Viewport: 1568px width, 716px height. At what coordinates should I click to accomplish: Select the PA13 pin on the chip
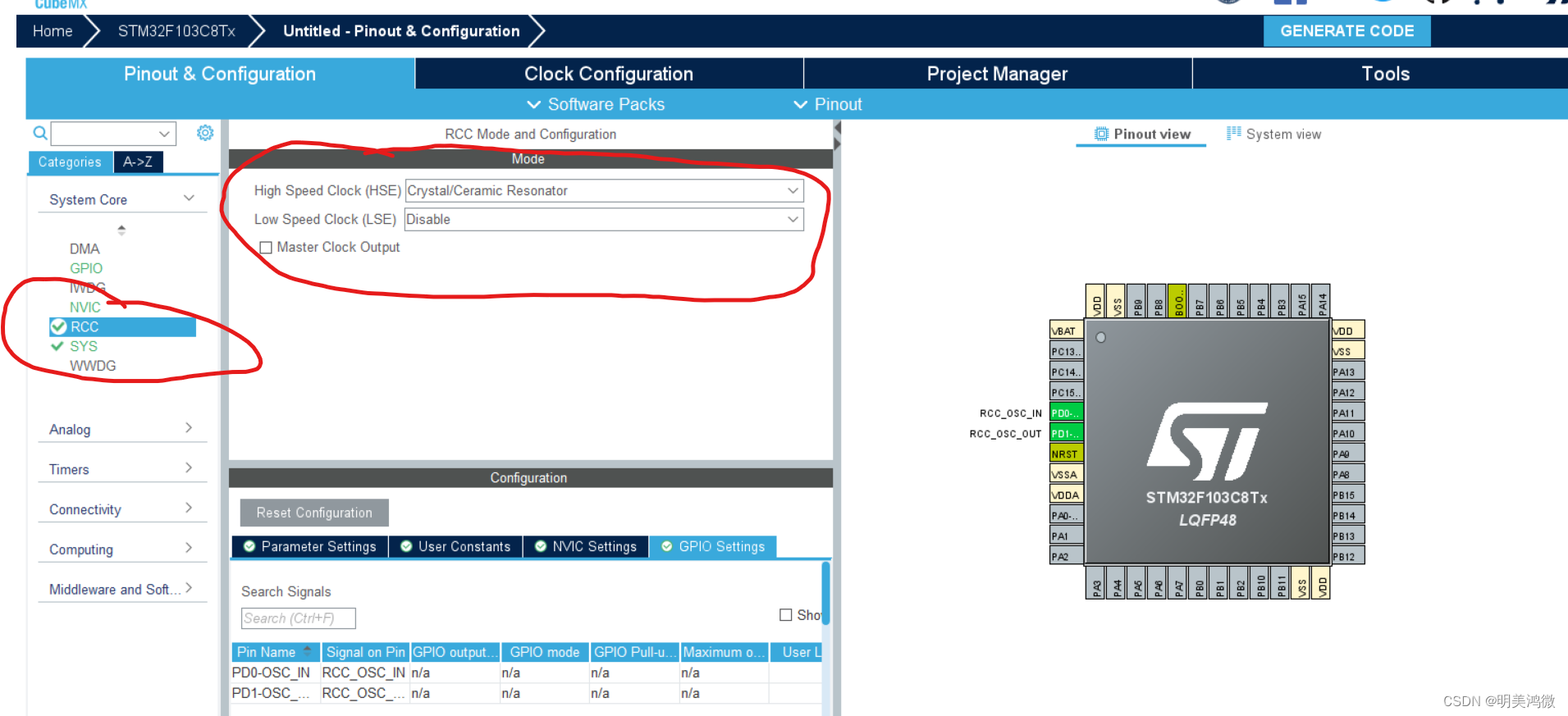pos(1348,372)
